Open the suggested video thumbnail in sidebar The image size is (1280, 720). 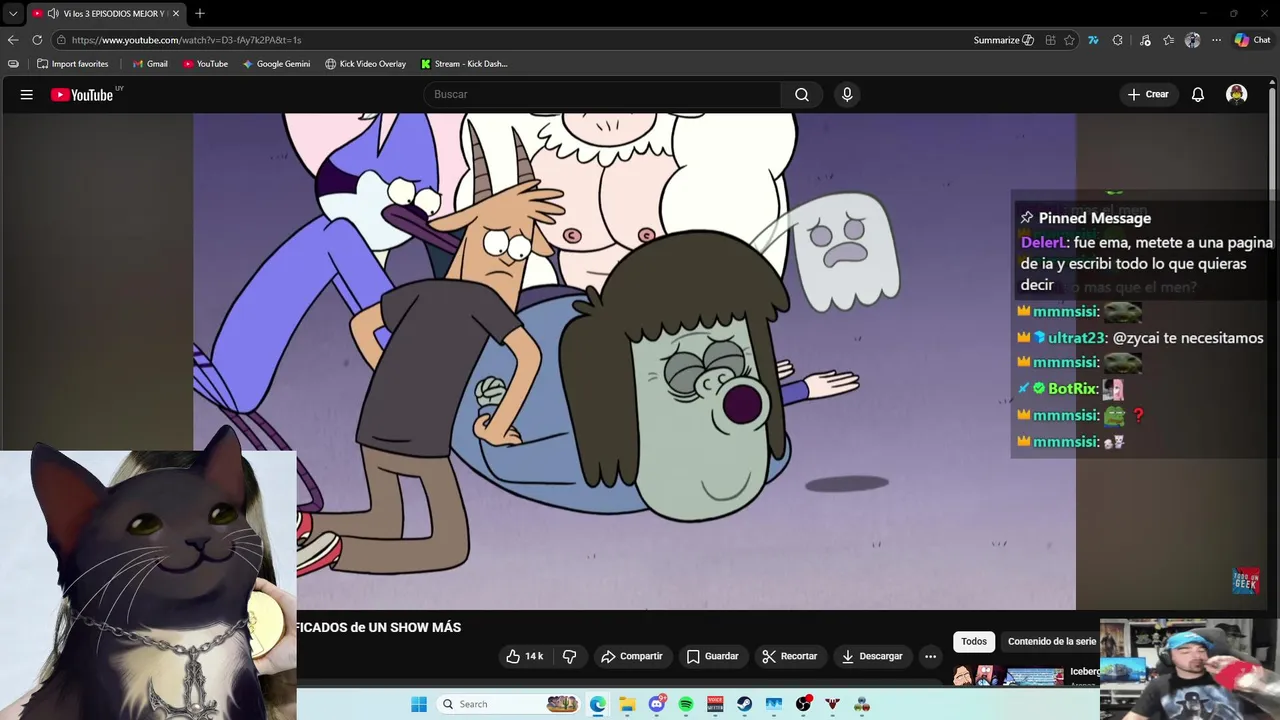(x=1008, y=676)
